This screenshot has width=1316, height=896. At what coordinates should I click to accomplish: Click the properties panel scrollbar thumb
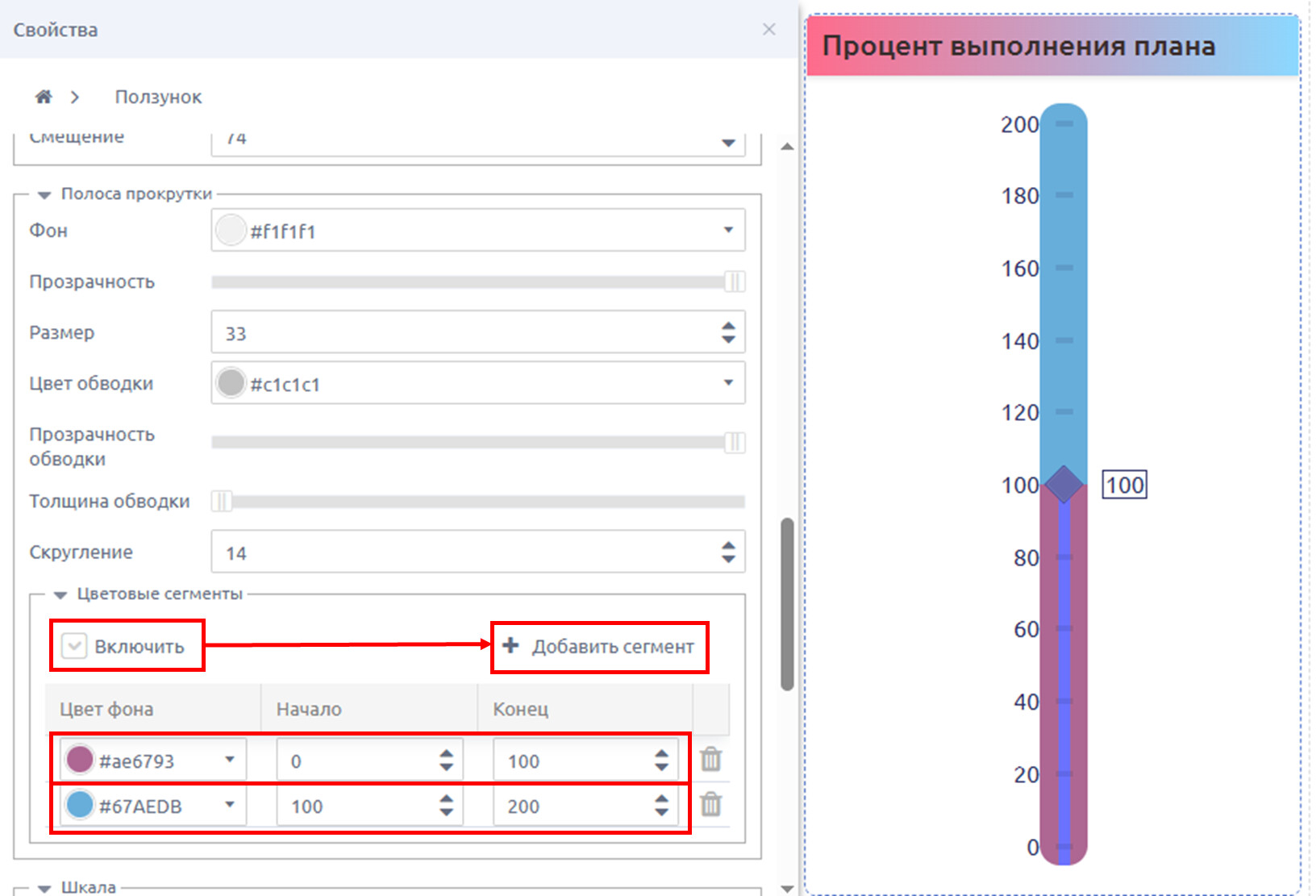(788, 605)
